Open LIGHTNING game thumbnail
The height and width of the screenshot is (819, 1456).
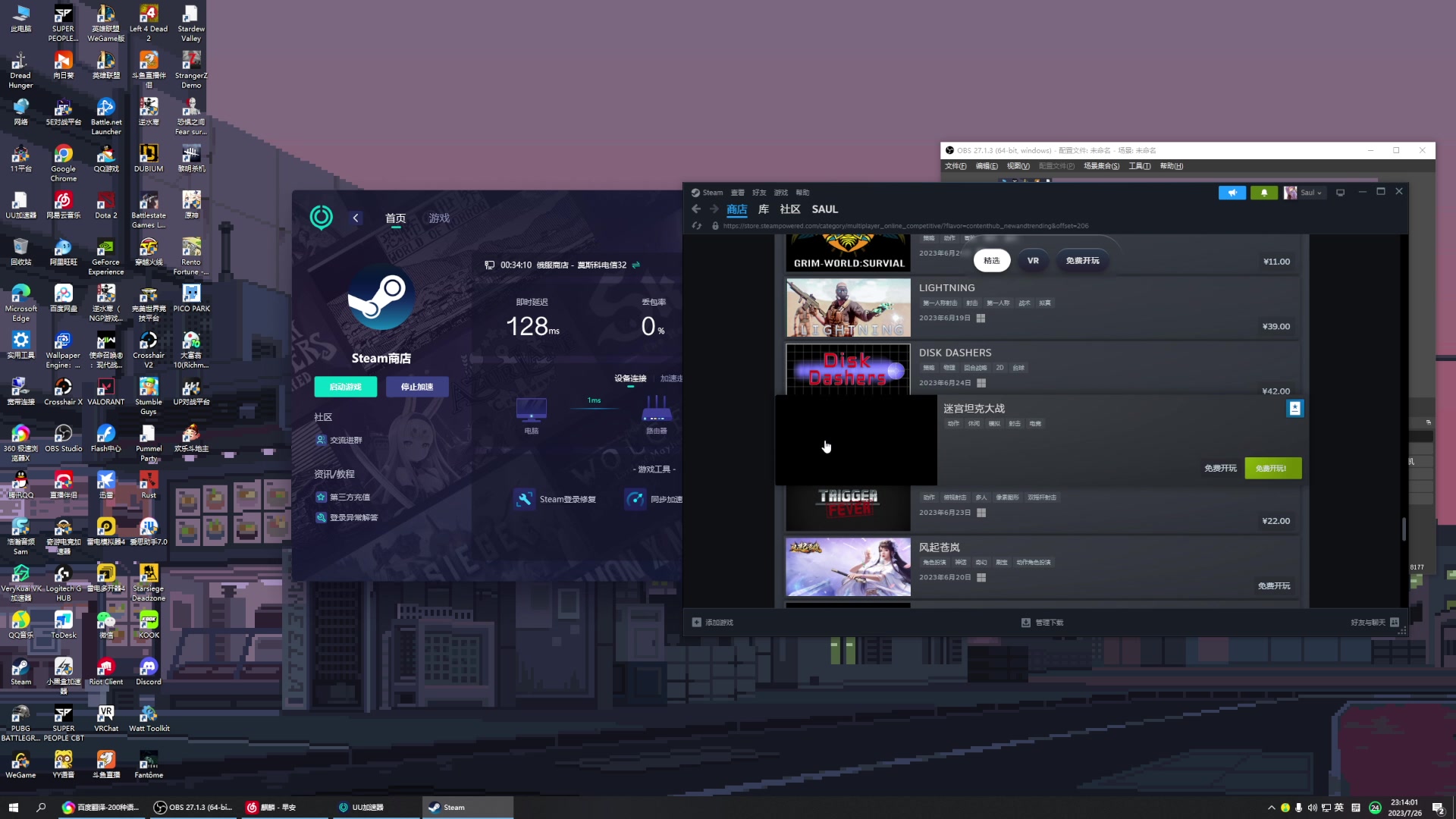click(x=848, y=308)
